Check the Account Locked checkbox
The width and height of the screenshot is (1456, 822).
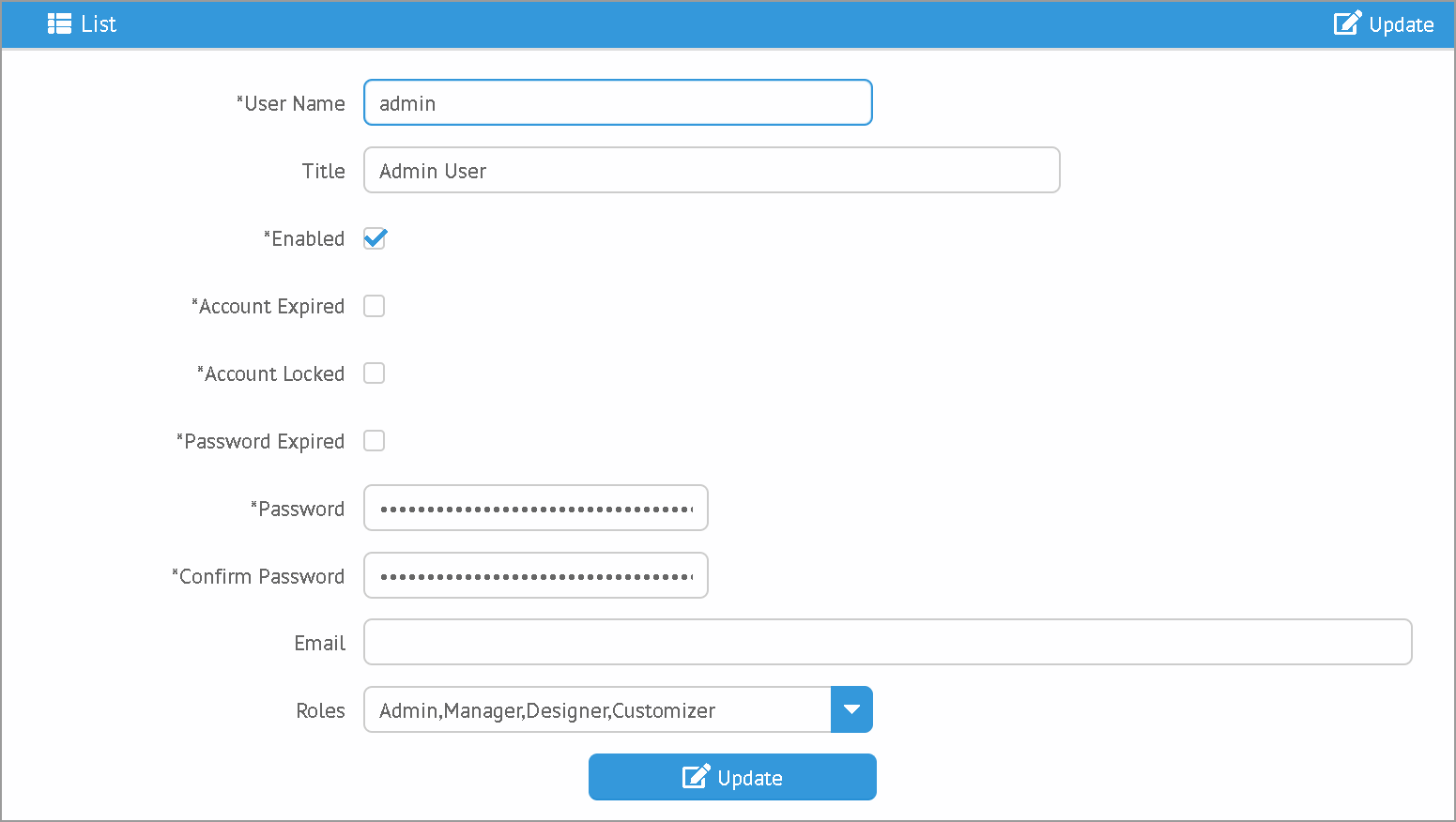coord(375,373)
